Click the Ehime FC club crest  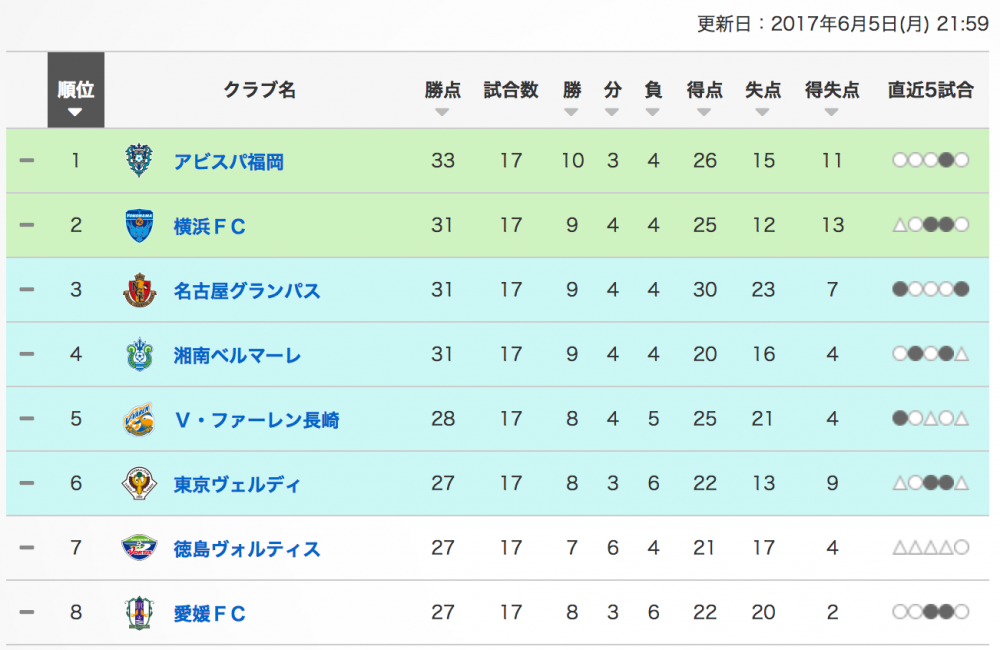click(139, 612)
